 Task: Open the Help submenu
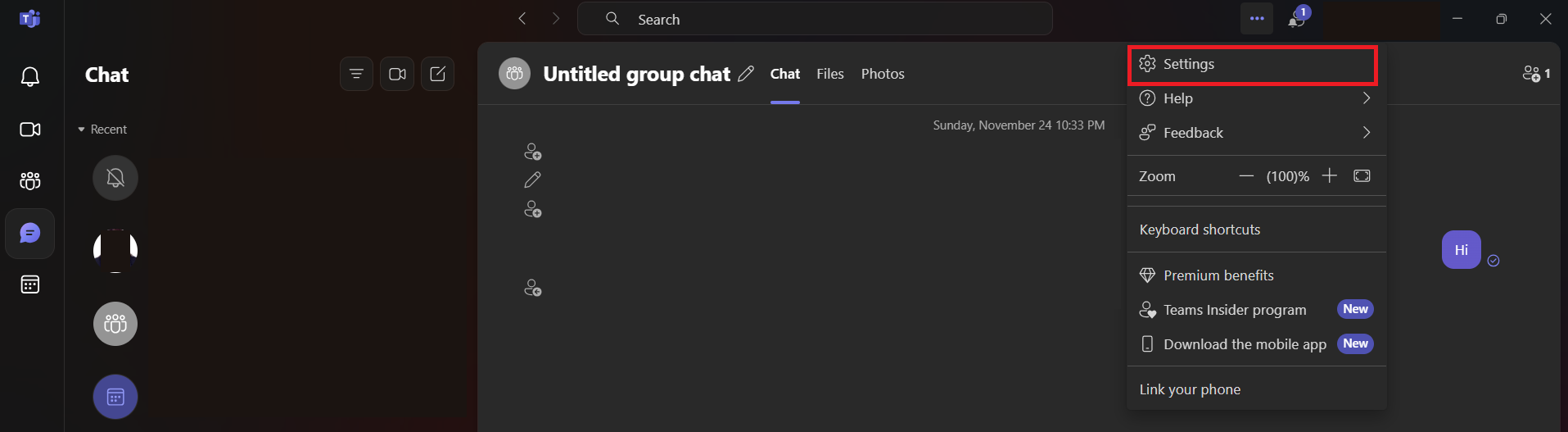[1257, 98]
